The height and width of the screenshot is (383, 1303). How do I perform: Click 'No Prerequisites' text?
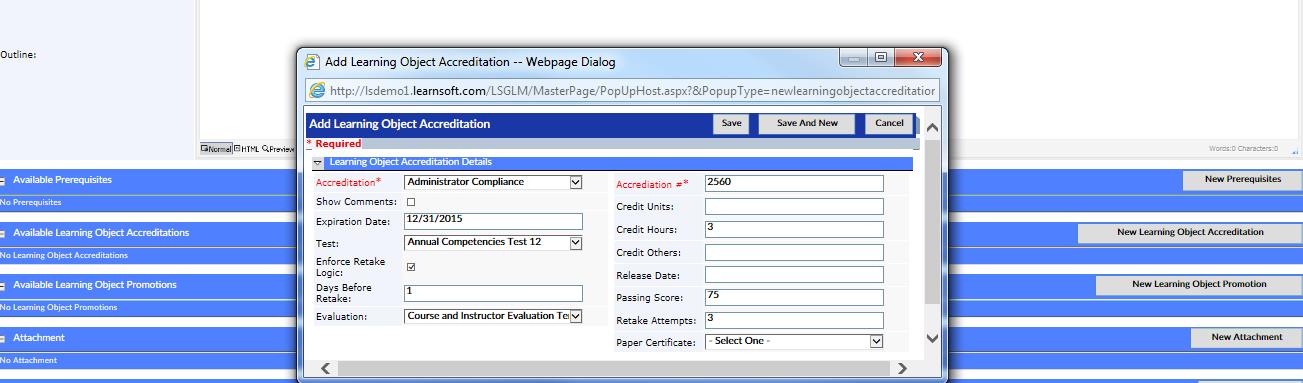31,202
